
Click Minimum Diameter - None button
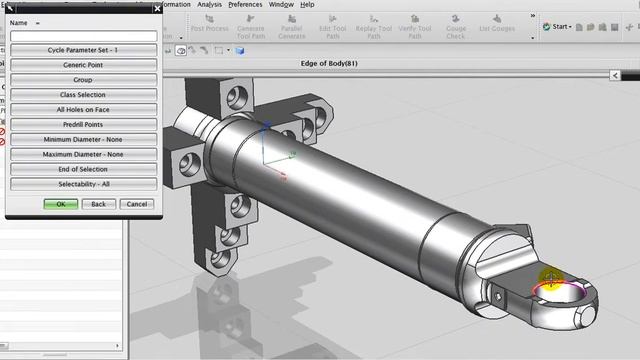(x=83, y=139)
